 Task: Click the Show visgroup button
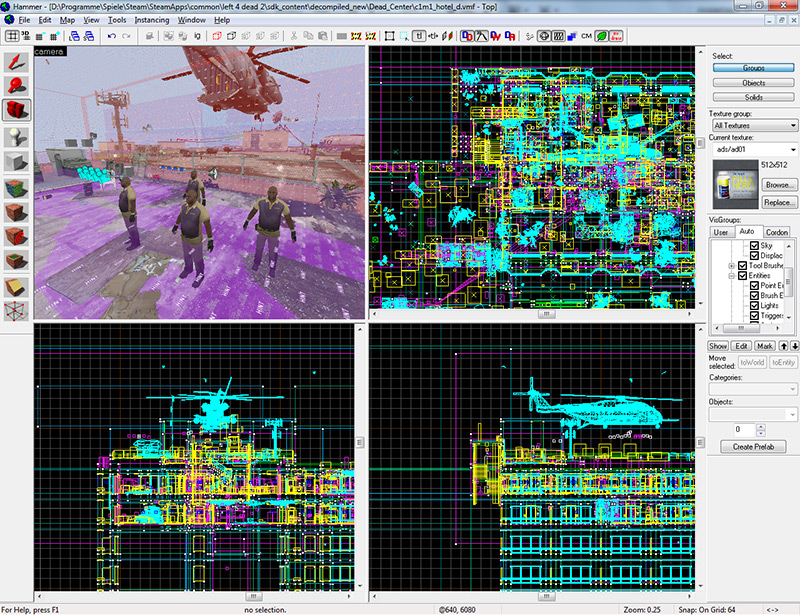point(718,346)
